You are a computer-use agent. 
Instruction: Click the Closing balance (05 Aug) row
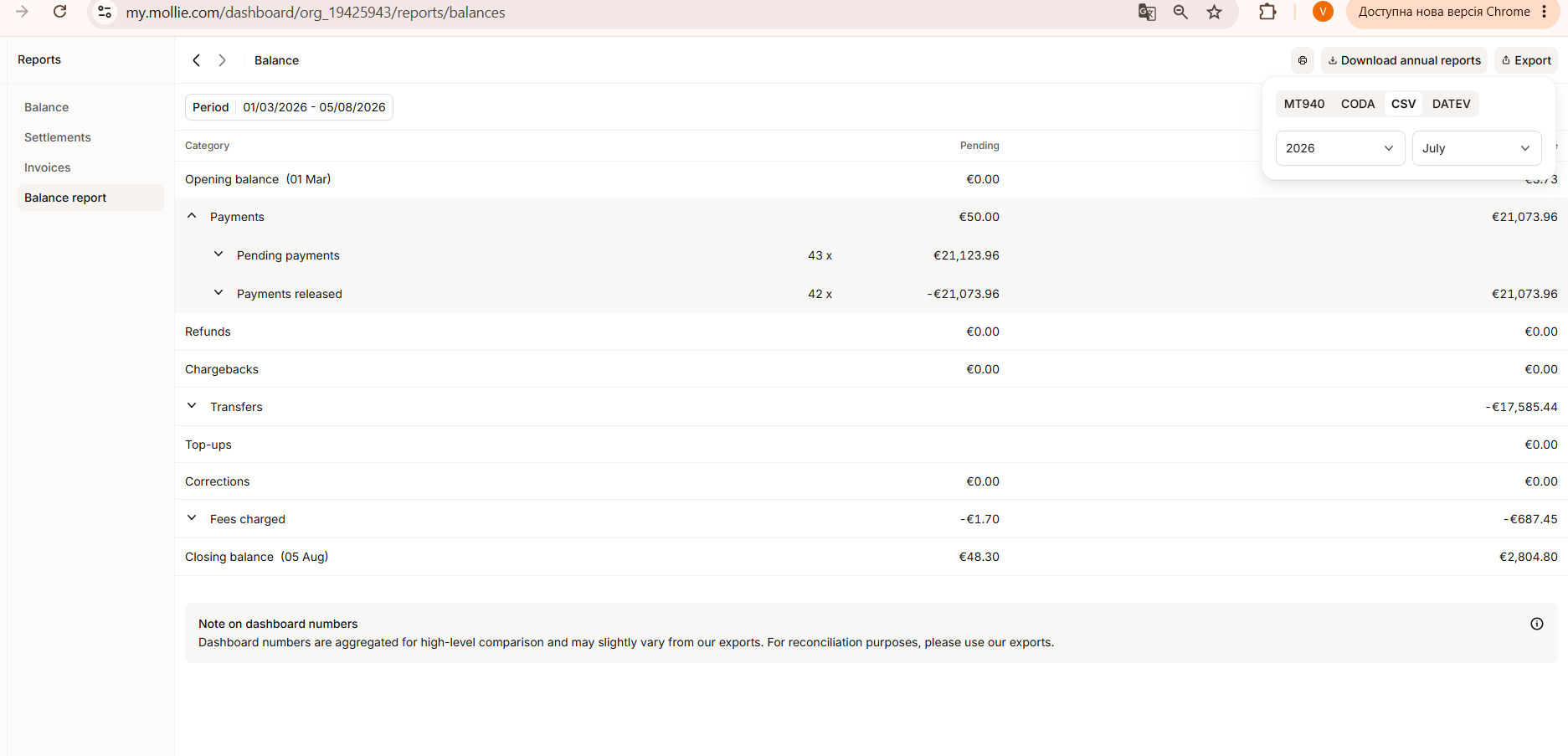tap(871, 557)
